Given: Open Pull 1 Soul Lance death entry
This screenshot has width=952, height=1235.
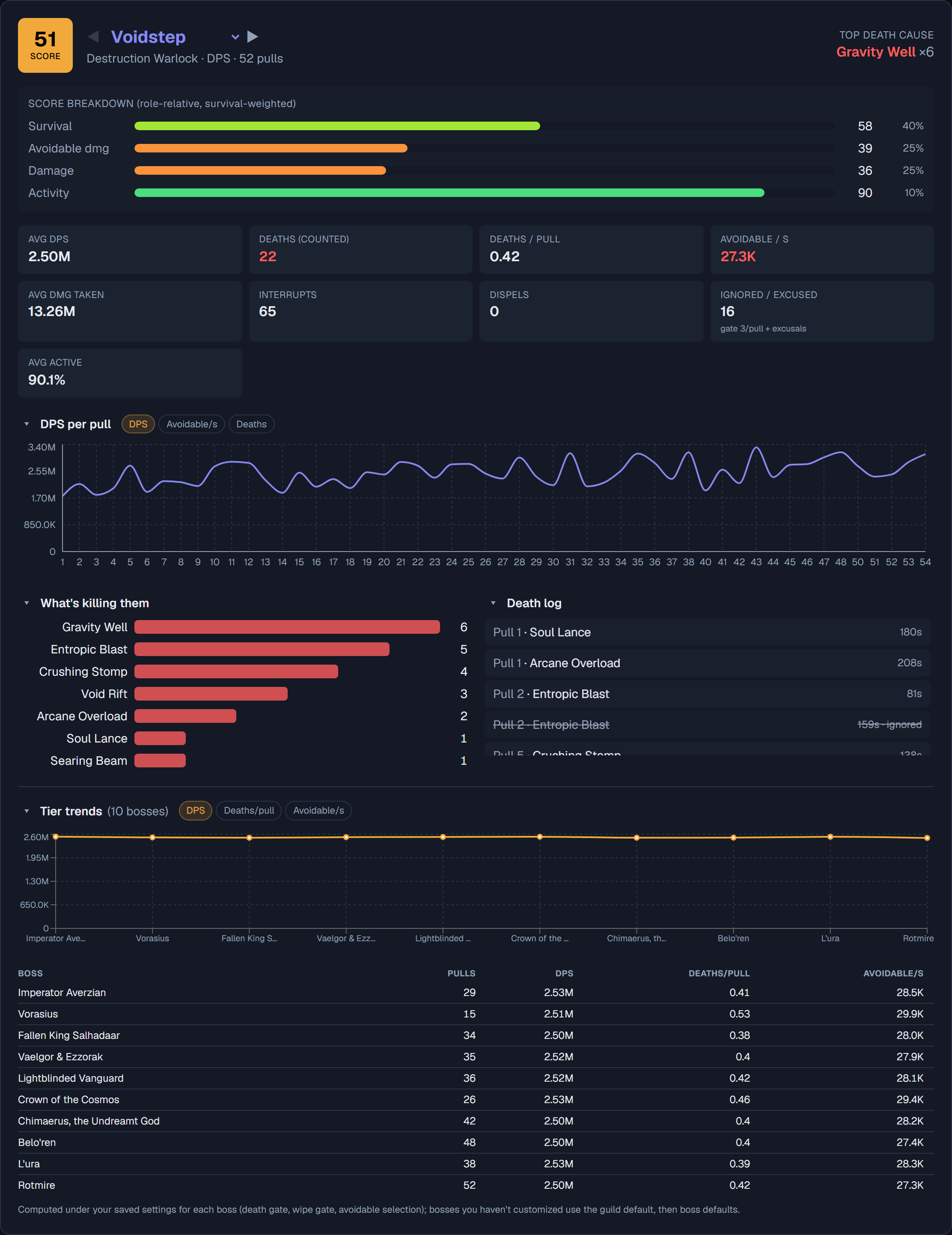Looking at the screenshot, I should [707, 632].
